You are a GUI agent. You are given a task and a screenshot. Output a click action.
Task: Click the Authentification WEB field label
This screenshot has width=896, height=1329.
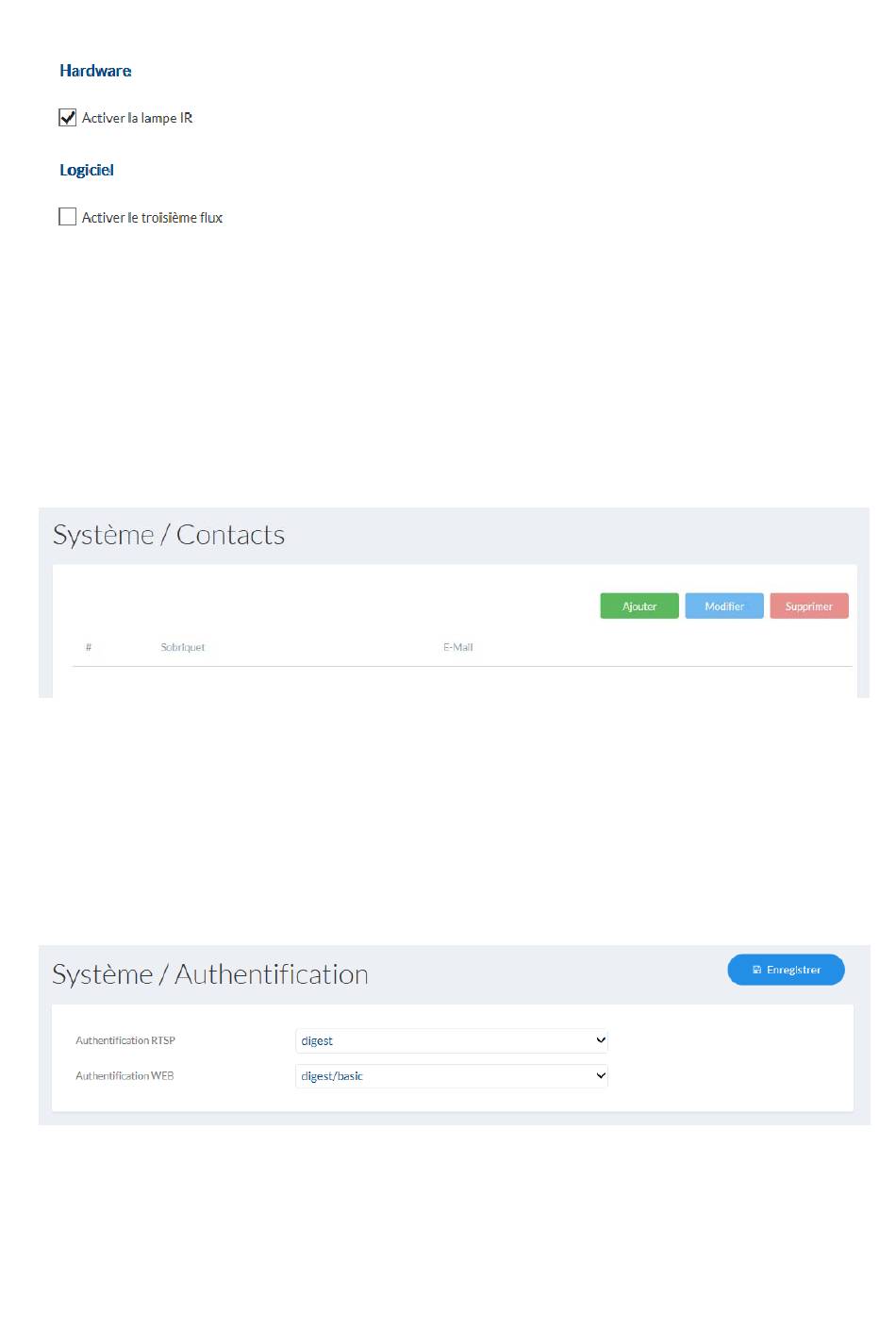coord(124,1076)
